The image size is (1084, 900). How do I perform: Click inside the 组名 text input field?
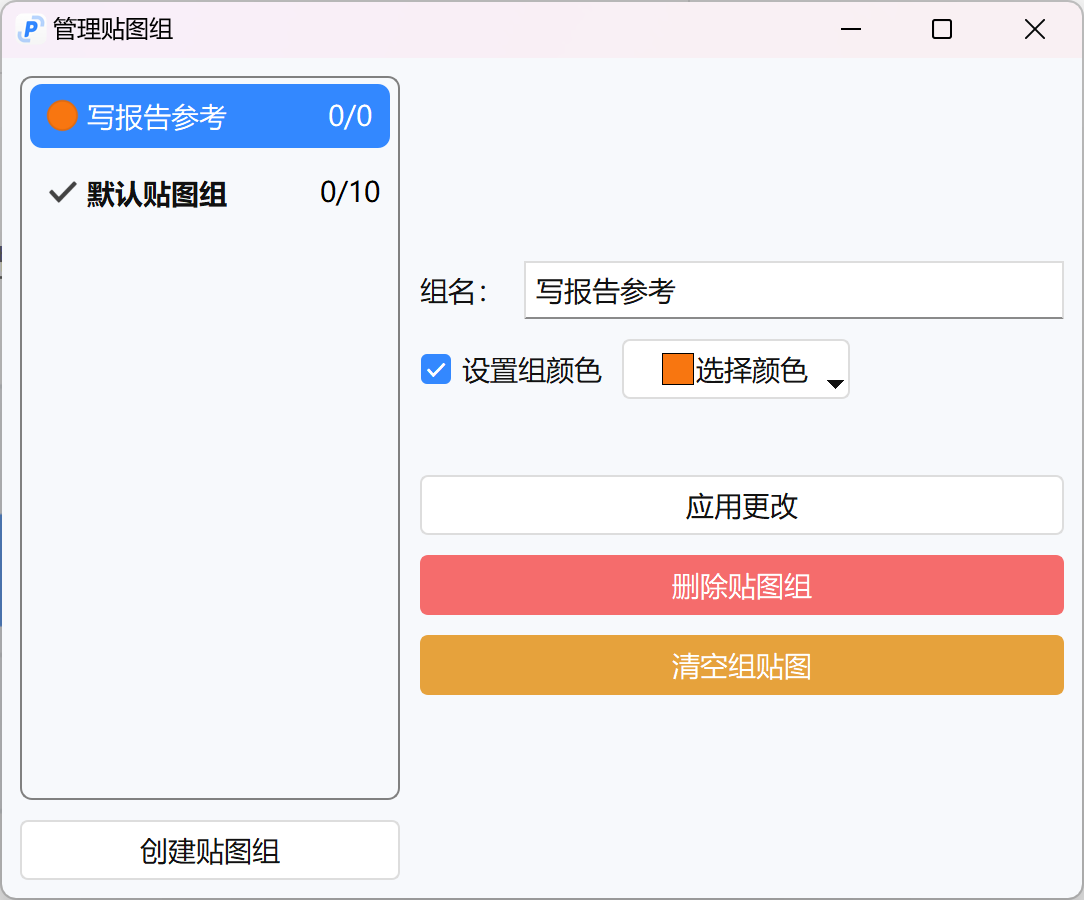(793, 290)
